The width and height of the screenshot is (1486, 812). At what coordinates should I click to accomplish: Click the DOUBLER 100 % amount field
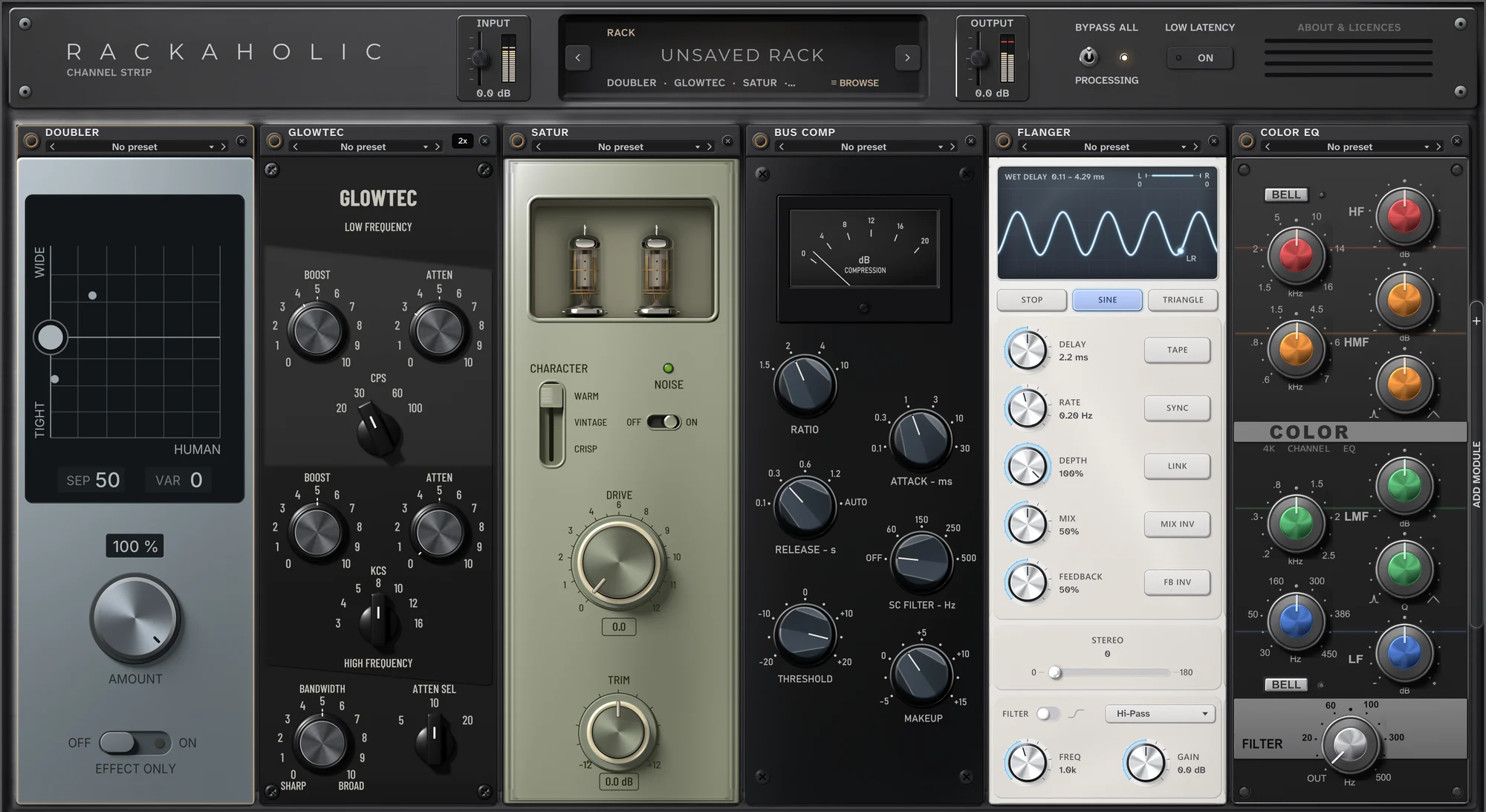[x=134, y=547]
